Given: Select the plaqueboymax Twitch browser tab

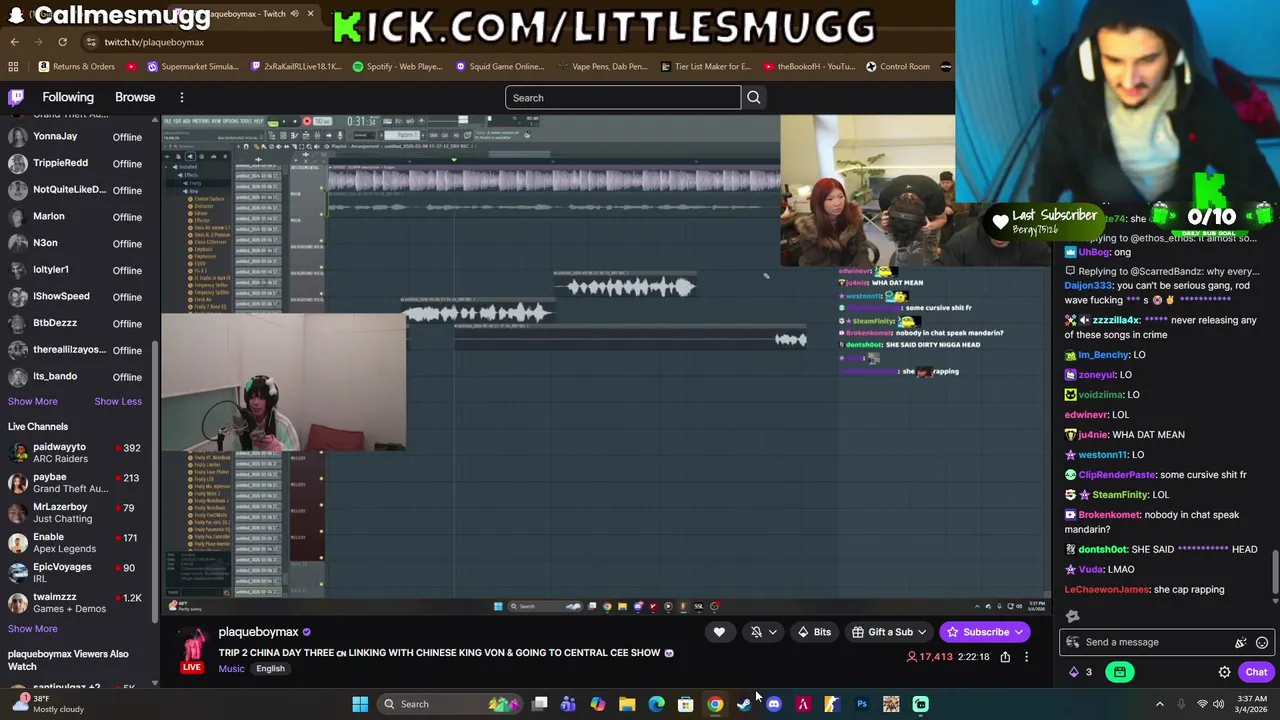Looking at the screenshot, I should coord(245,14).
